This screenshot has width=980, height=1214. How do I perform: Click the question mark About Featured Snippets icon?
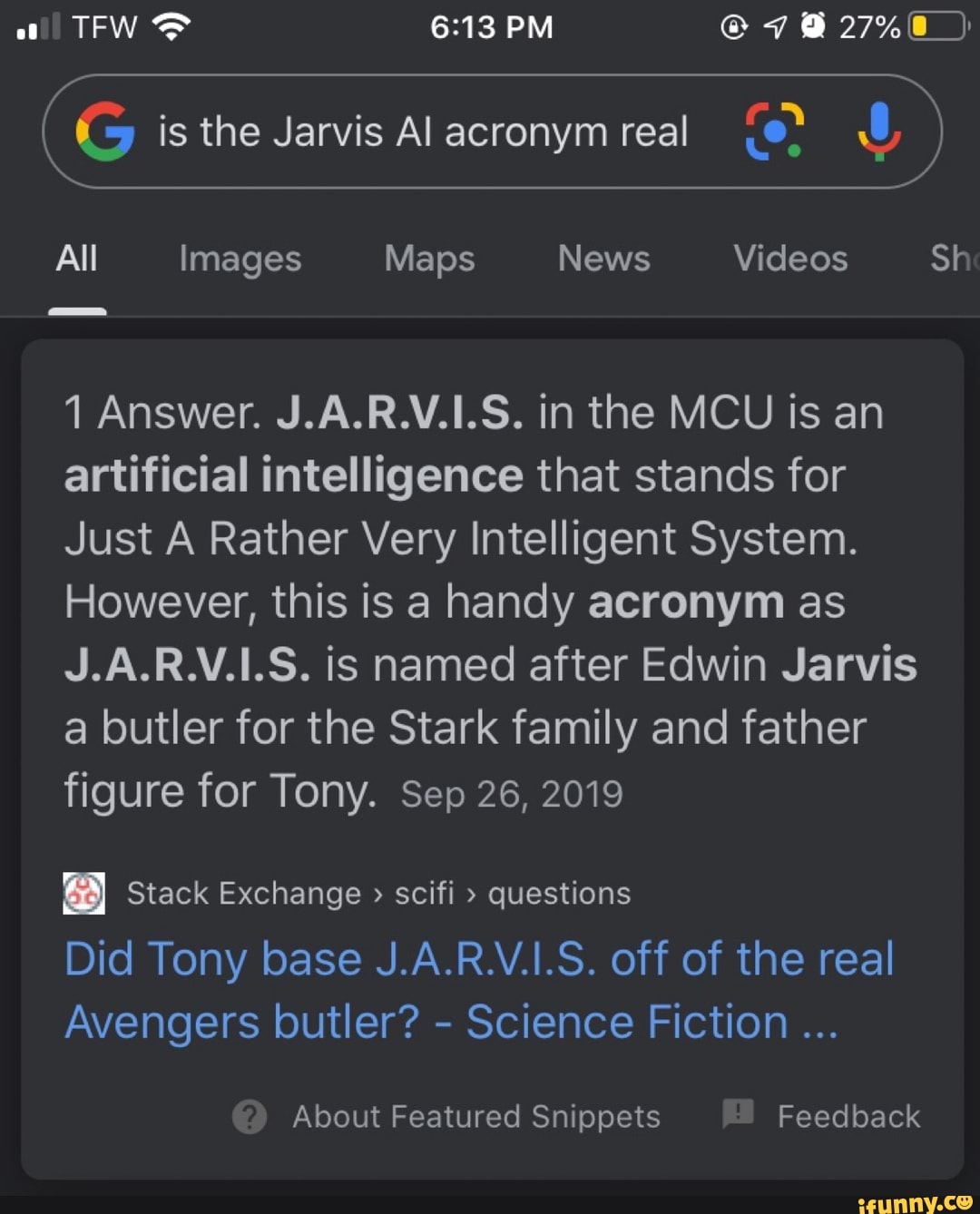coord(249,1117)
